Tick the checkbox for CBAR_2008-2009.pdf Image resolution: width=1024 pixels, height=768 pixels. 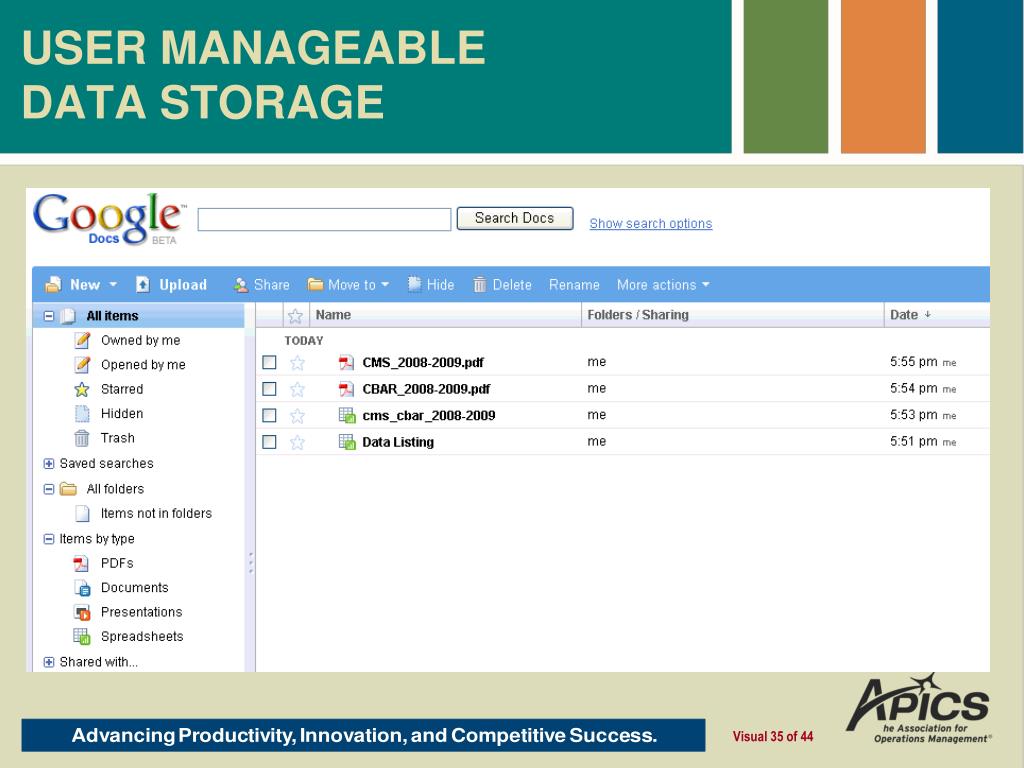point(269,389)
